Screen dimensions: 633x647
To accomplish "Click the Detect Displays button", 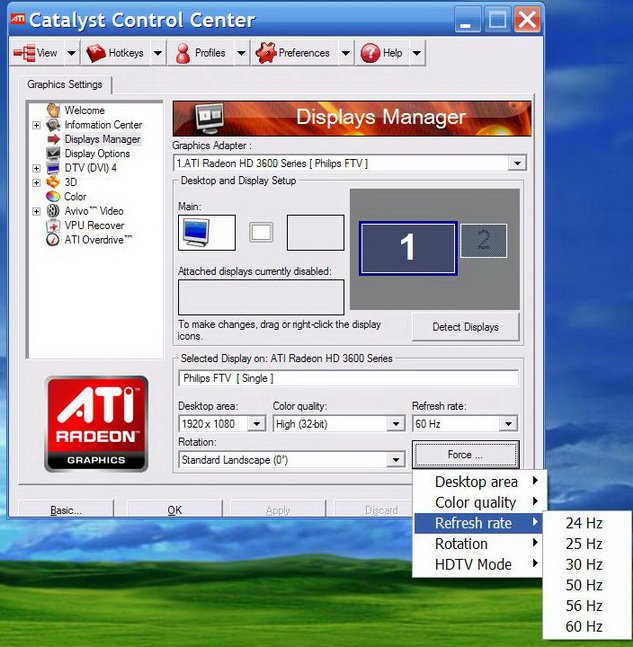I will point(465,327).
